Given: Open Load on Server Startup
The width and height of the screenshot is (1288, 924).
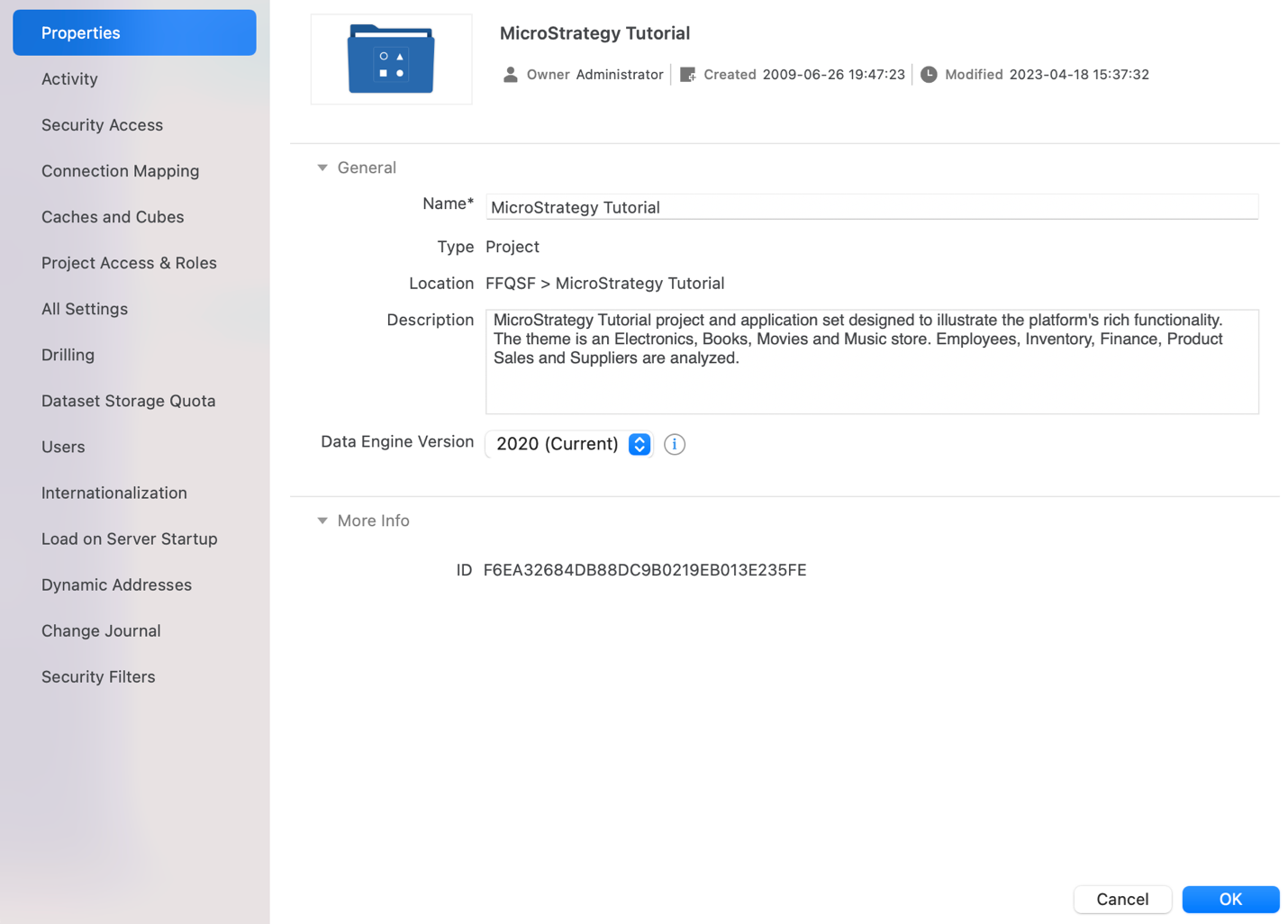Looking at the screenshot, I should (x=130, y=539).
